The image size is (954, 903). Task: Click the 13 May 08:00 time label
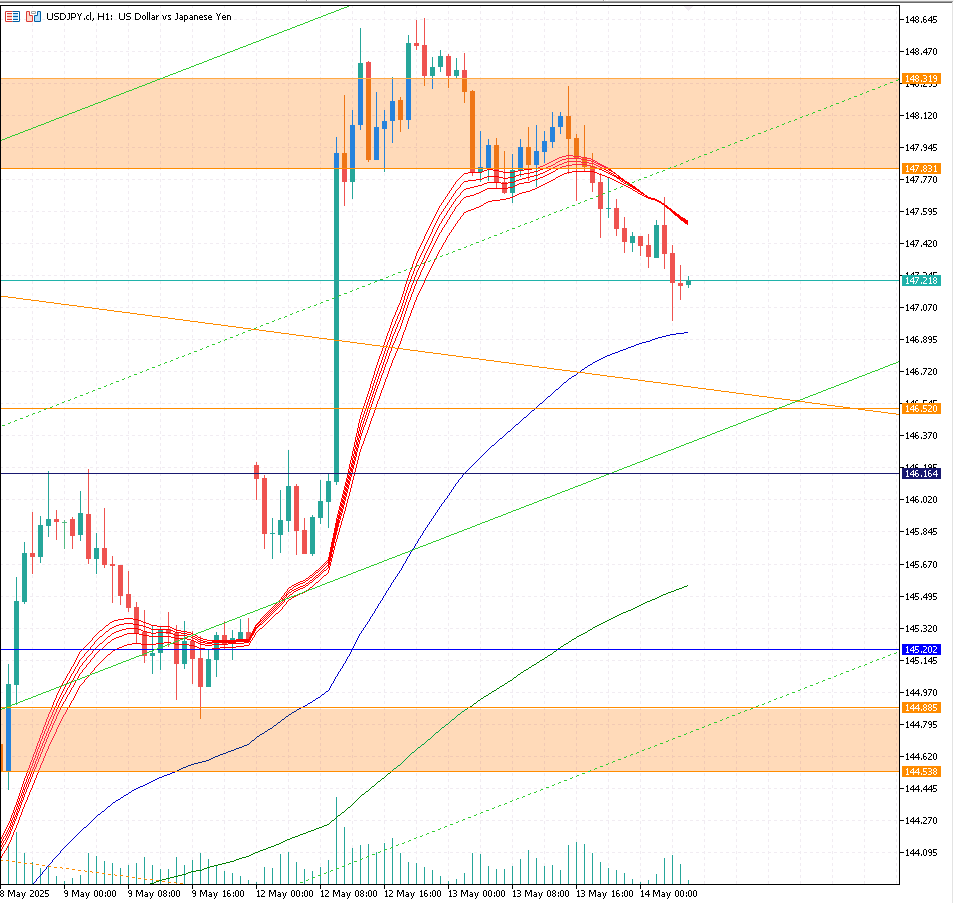pos(540,894)
